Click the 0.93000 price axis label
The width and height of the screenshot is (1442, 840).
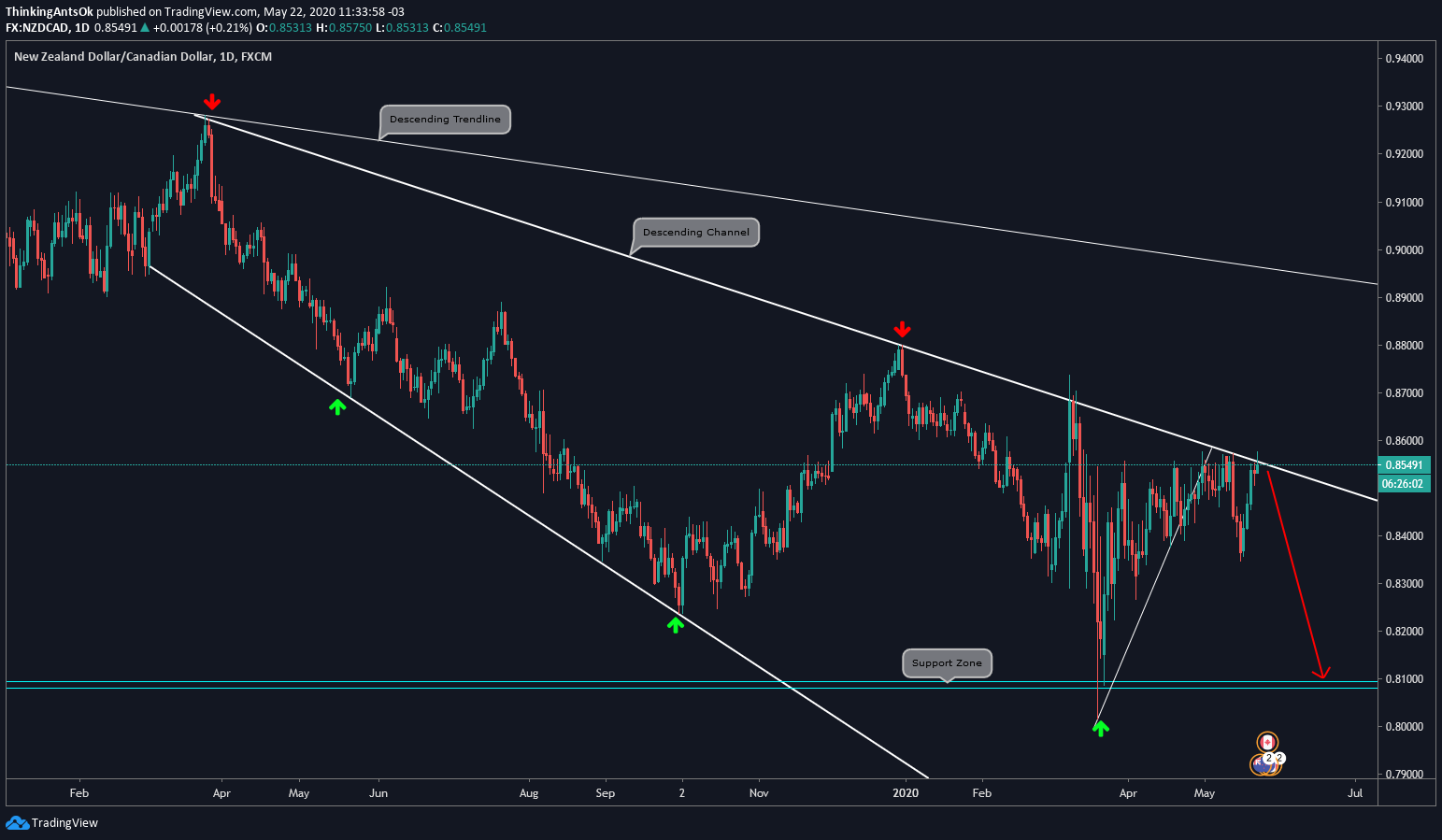[1404, 107]
